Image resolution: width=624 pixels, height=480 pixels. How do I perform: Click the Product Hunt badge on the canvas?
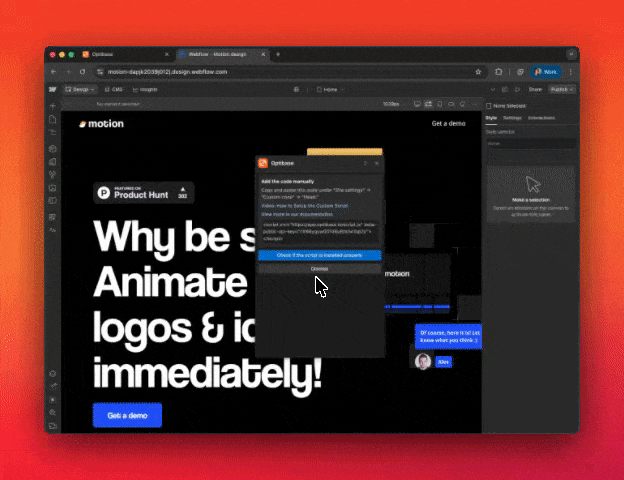pos(145,192)
